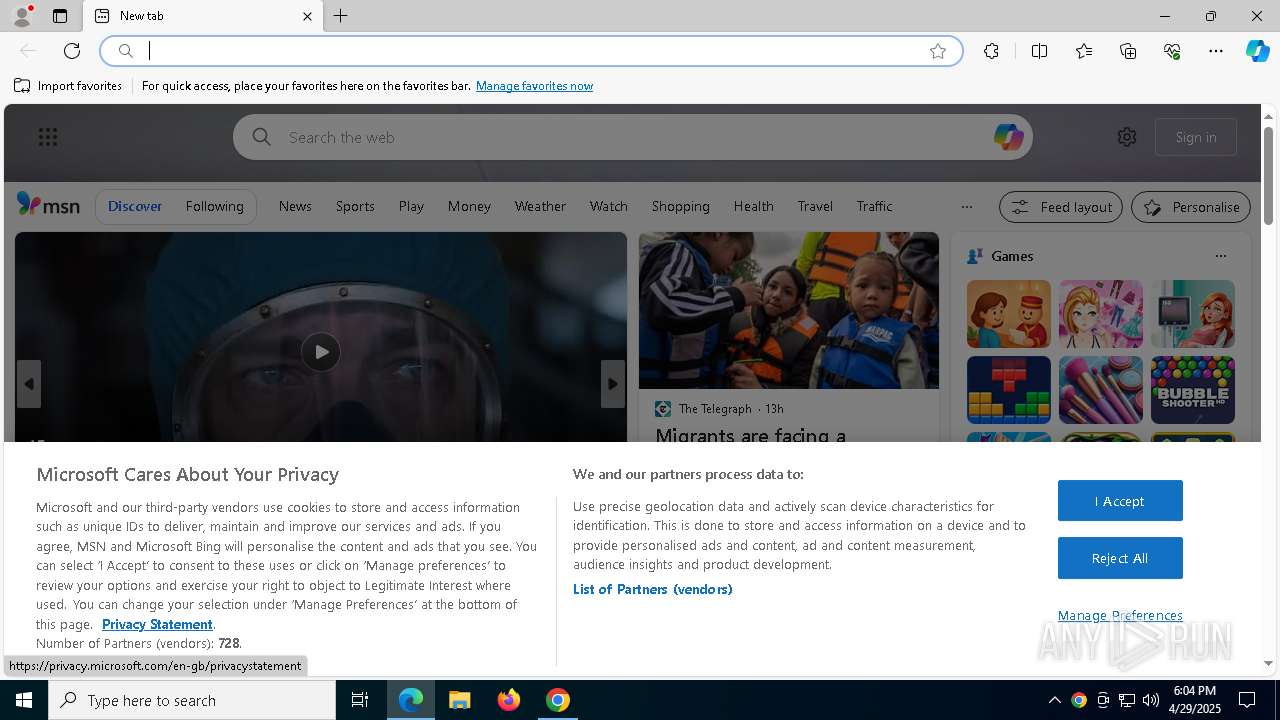The image size is (1280, 720).
Task: Toggle split screen view
Action: coord(1039,51)
